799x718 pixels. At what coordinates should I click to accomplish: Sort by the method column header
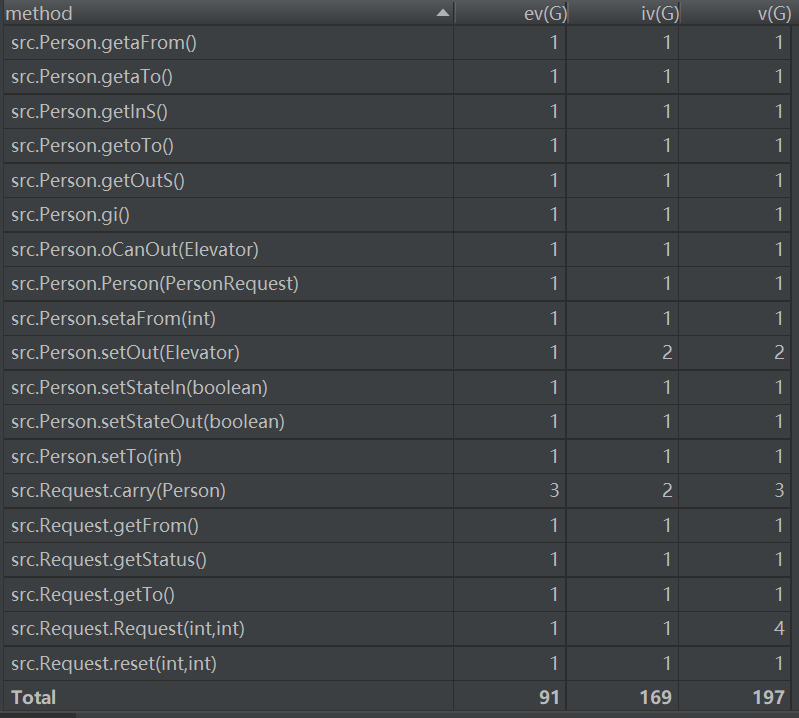(x=228, y=13)
